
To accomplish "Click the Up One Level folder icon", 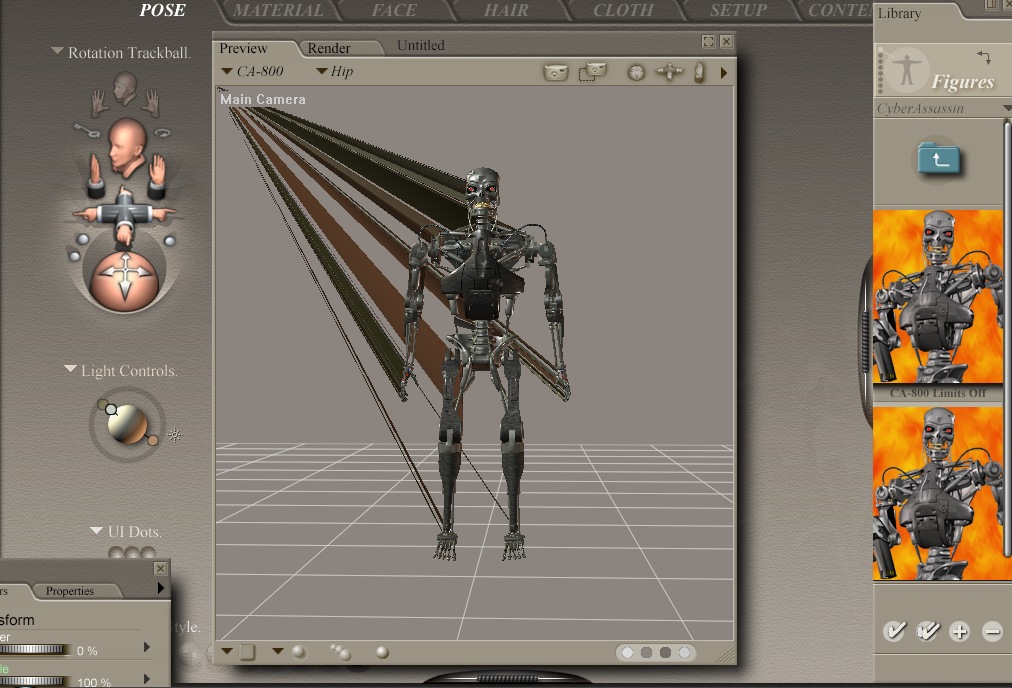I will [x=939, y=159].
